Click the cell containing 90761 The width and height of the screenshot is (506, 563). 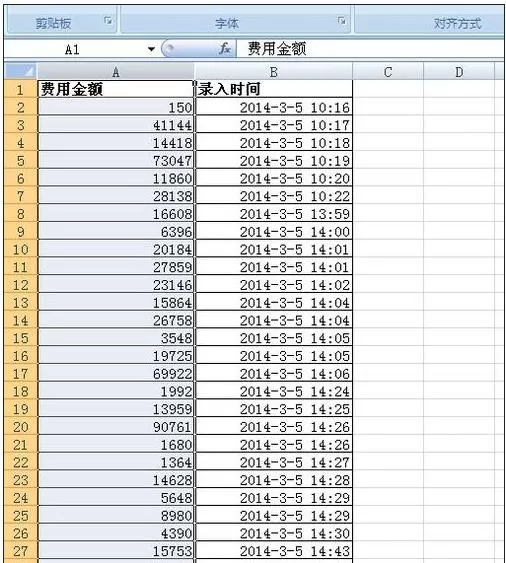click(x=116, y=426)
